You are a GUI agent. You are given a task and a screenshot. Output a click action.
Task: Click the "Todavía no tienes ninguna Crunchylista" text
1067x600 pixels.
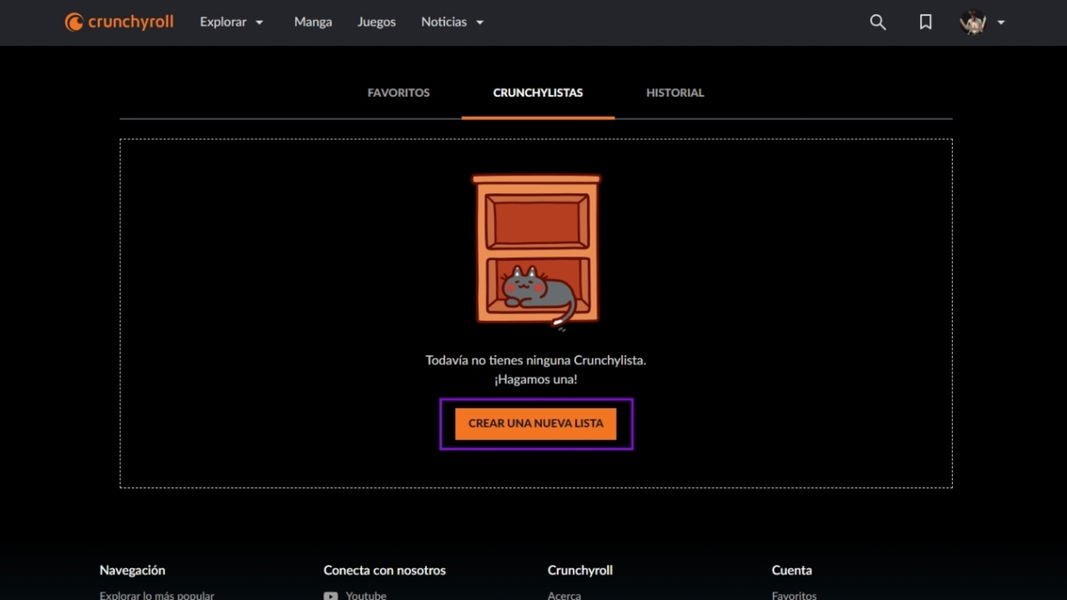[x=536, y=361]
